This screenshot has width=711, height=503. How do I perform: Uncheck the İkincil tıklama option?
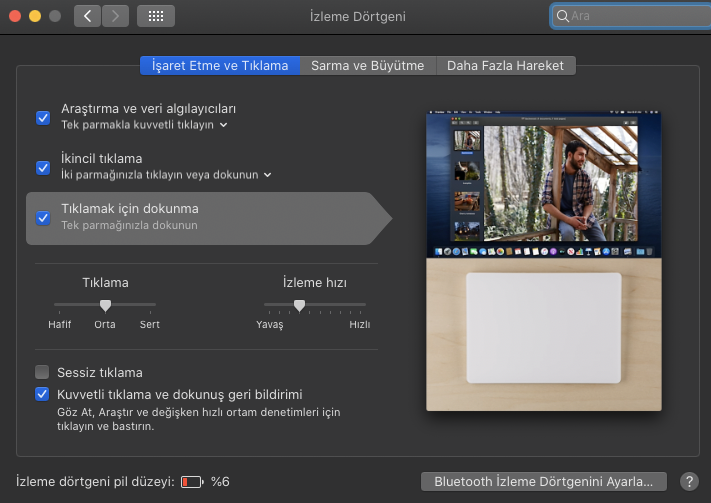(x=43, y=167)
